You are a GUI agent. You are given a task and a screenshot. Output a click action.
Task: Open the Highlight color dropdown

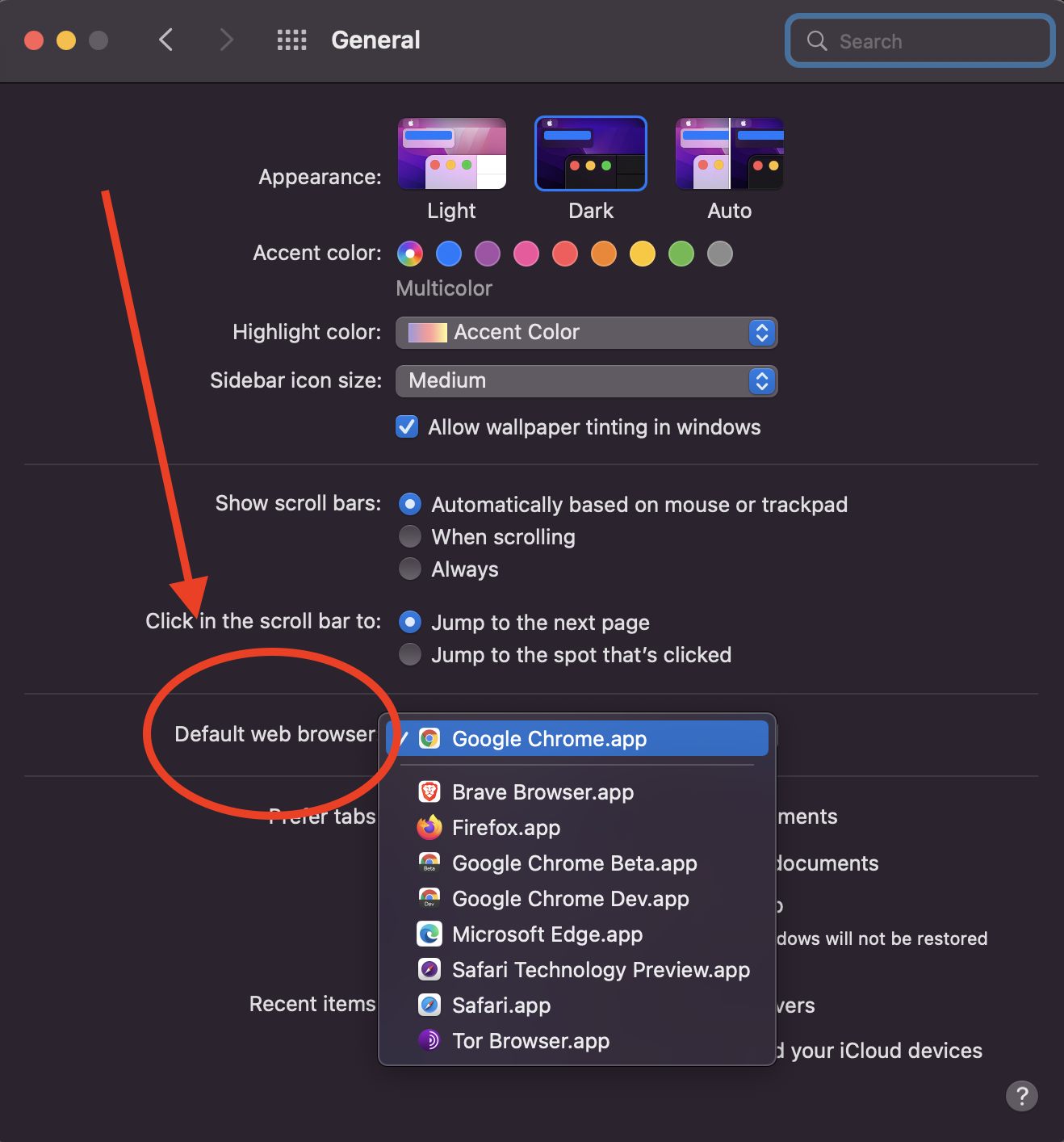tap(586, 332)
